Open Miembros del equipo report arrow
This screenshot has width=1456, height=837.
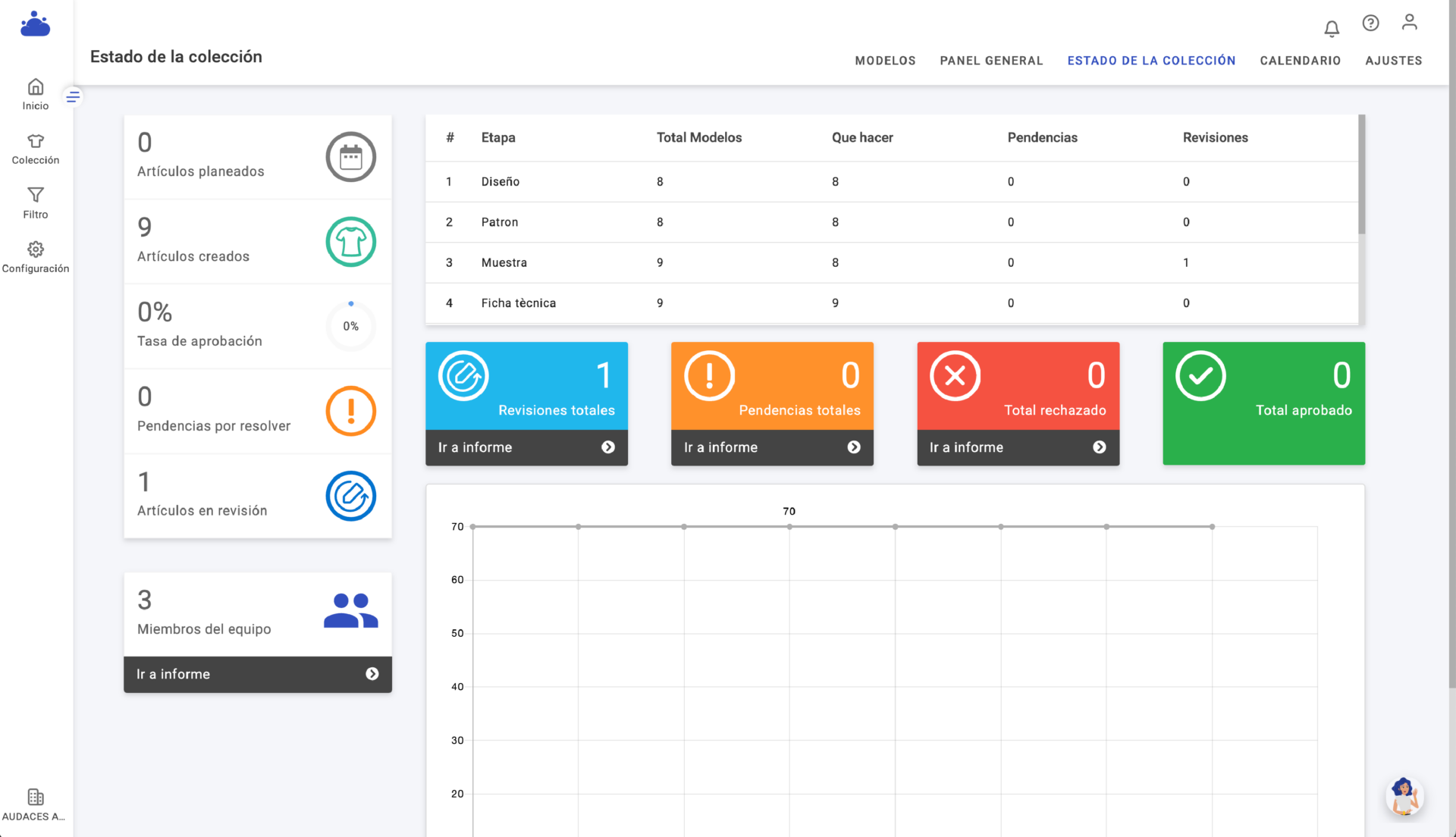[x=372, y=674]
